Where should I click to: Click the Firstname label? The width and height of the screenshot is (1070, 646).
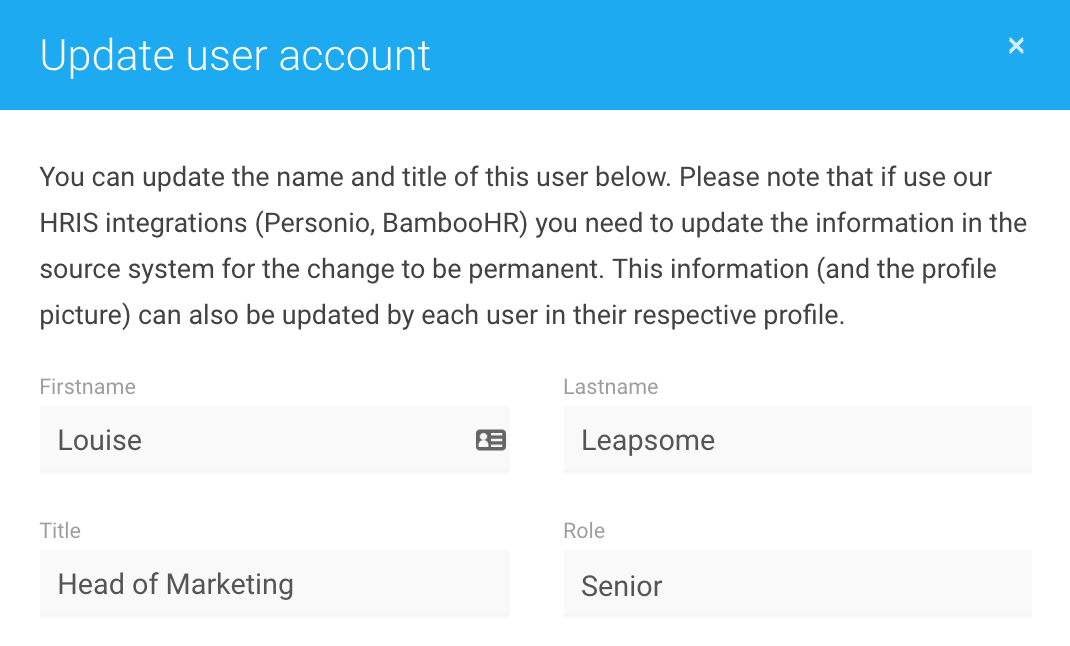tap(87, 387)
